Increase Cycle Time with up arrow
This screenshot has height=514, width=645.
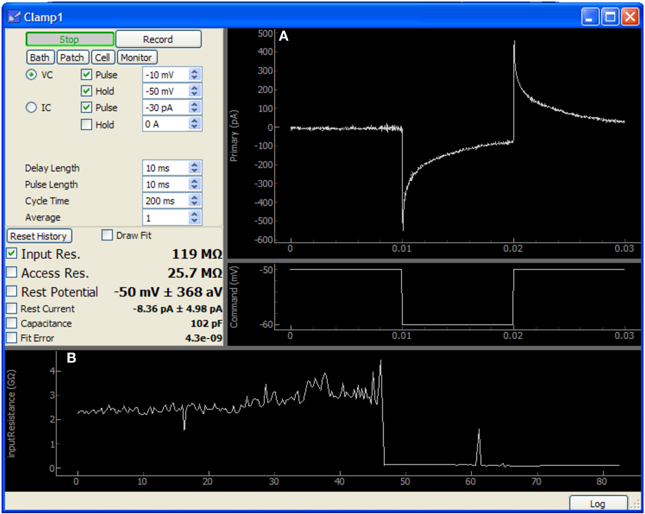pyautogui.click(x=195, y=197)
